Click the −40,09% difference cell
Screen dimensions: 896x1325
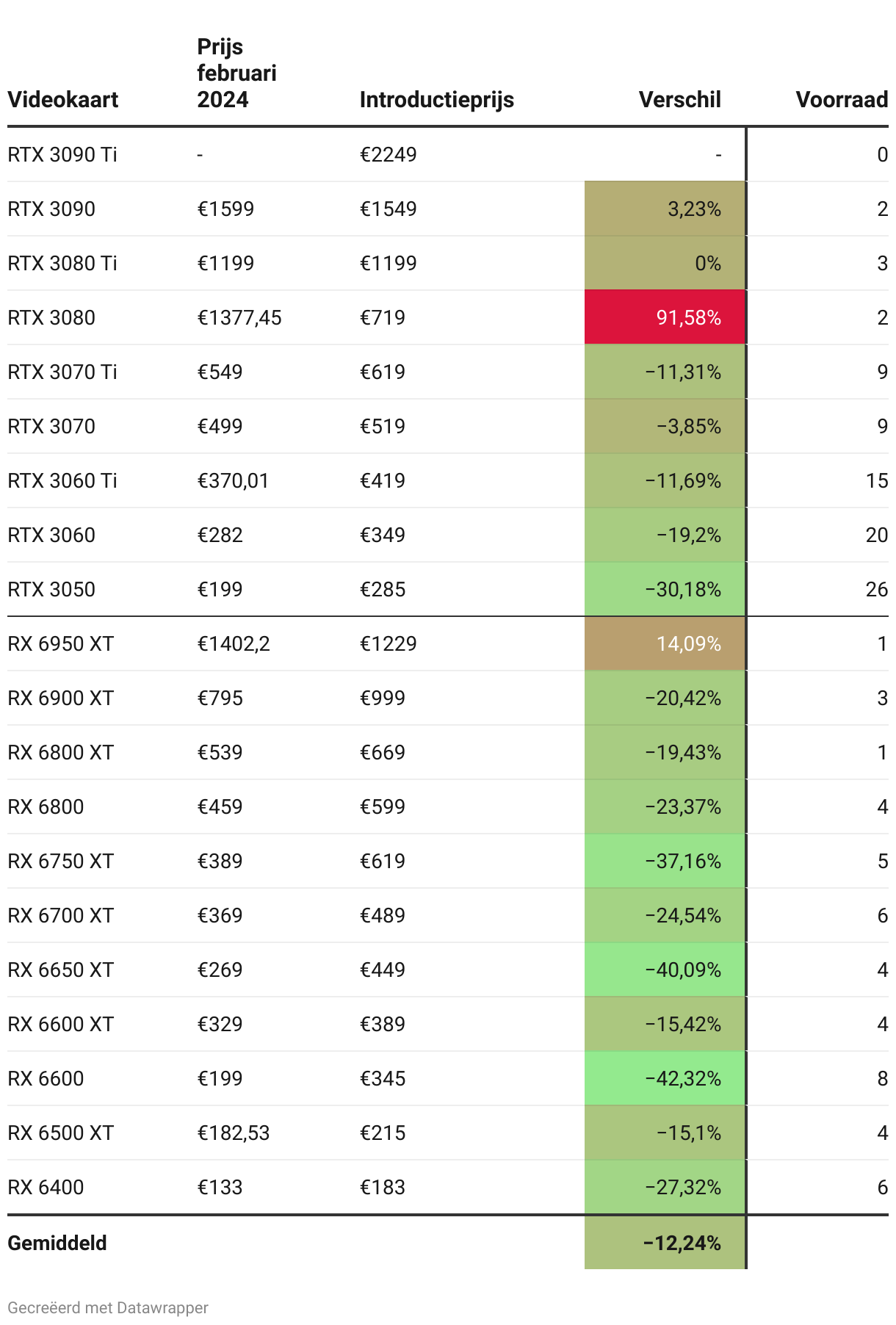665,970
